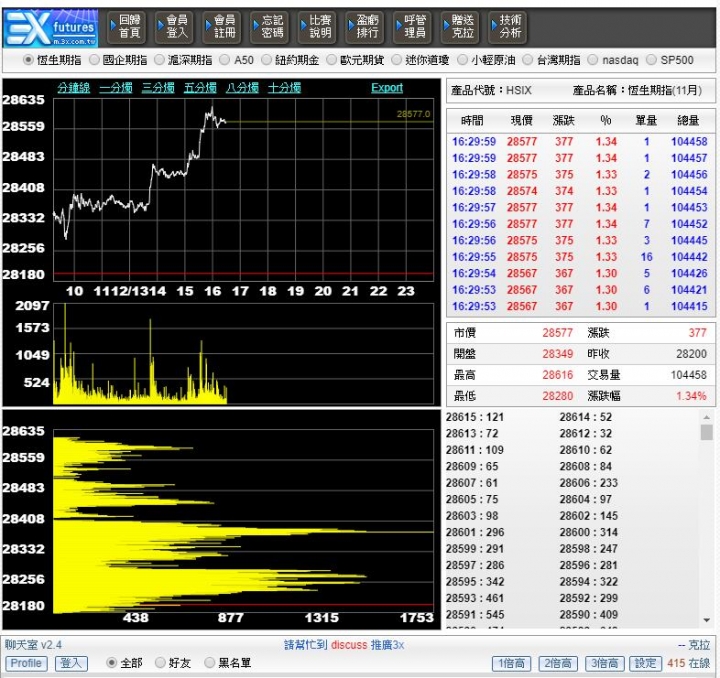Click the 最高 value 28616
The image size is (720, 678).
[x=557, y=375]
